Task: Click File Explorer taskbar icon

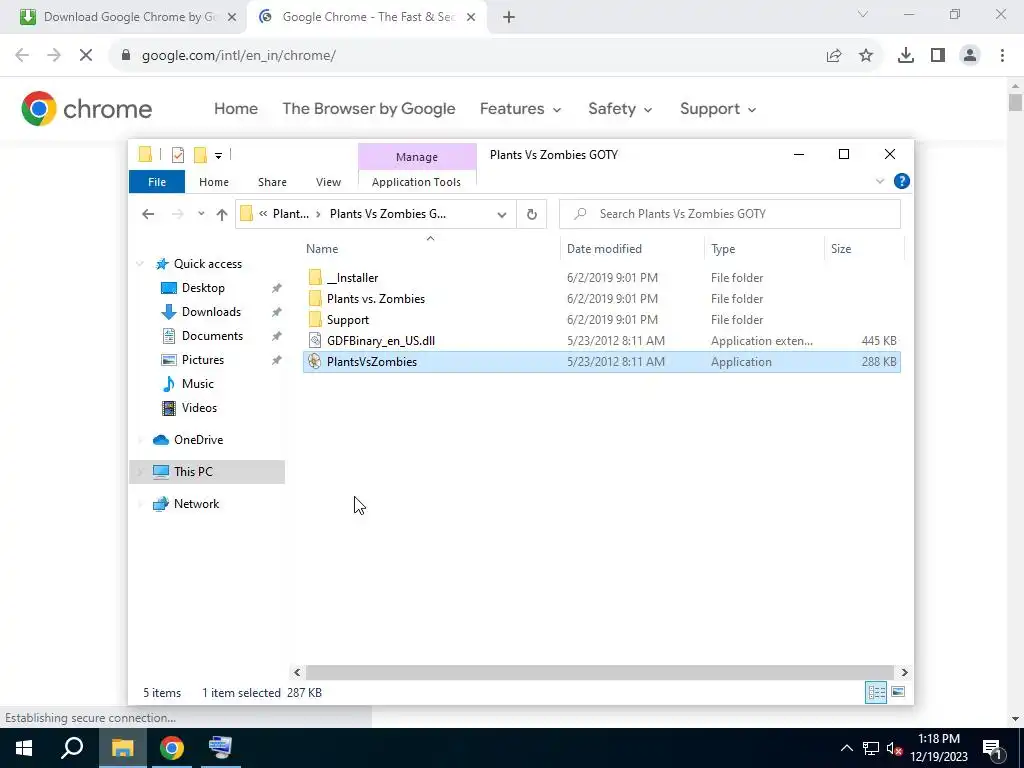Action: click(122, 748)
